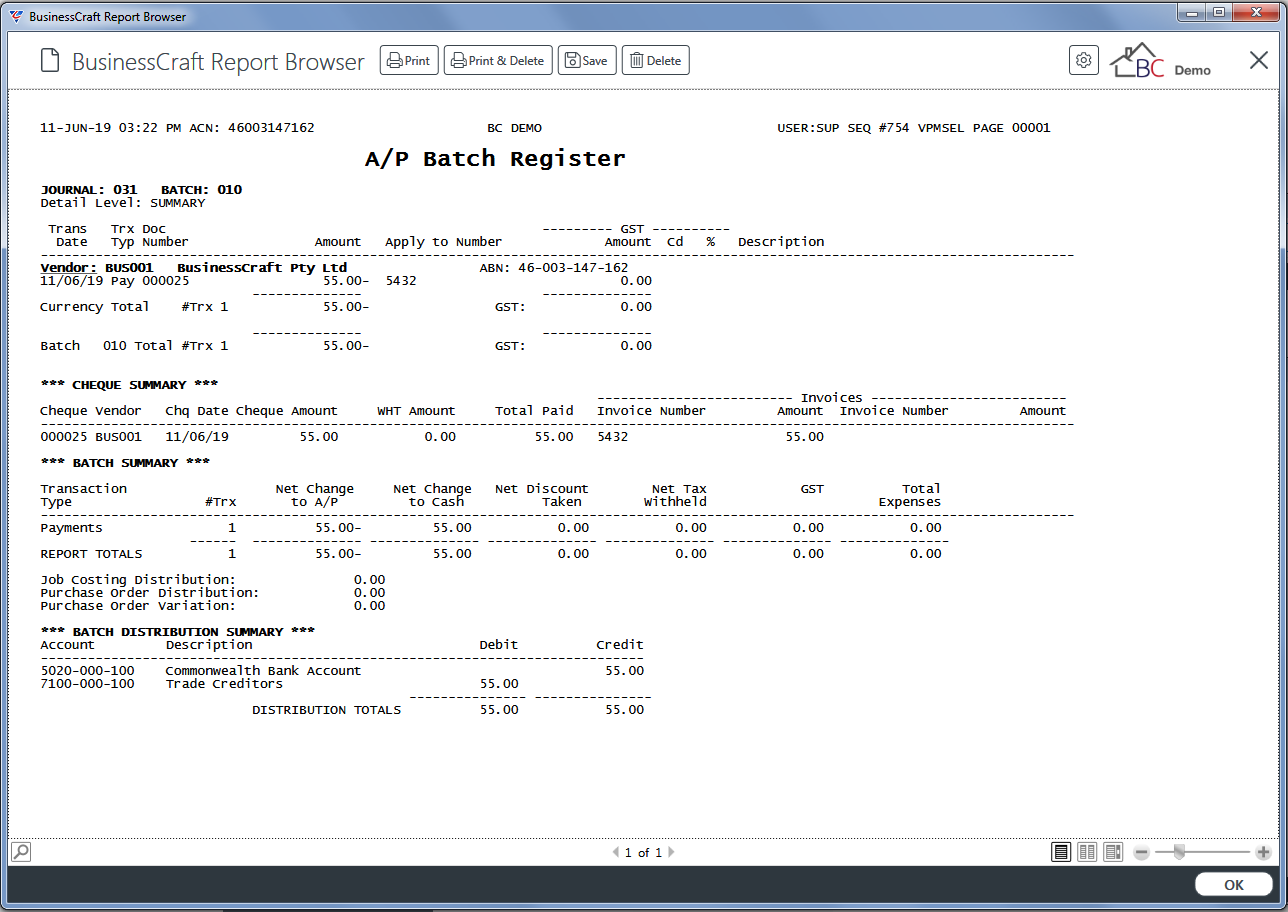Click 'ACN: 46003147162' header text

click(x=252, y=128)
